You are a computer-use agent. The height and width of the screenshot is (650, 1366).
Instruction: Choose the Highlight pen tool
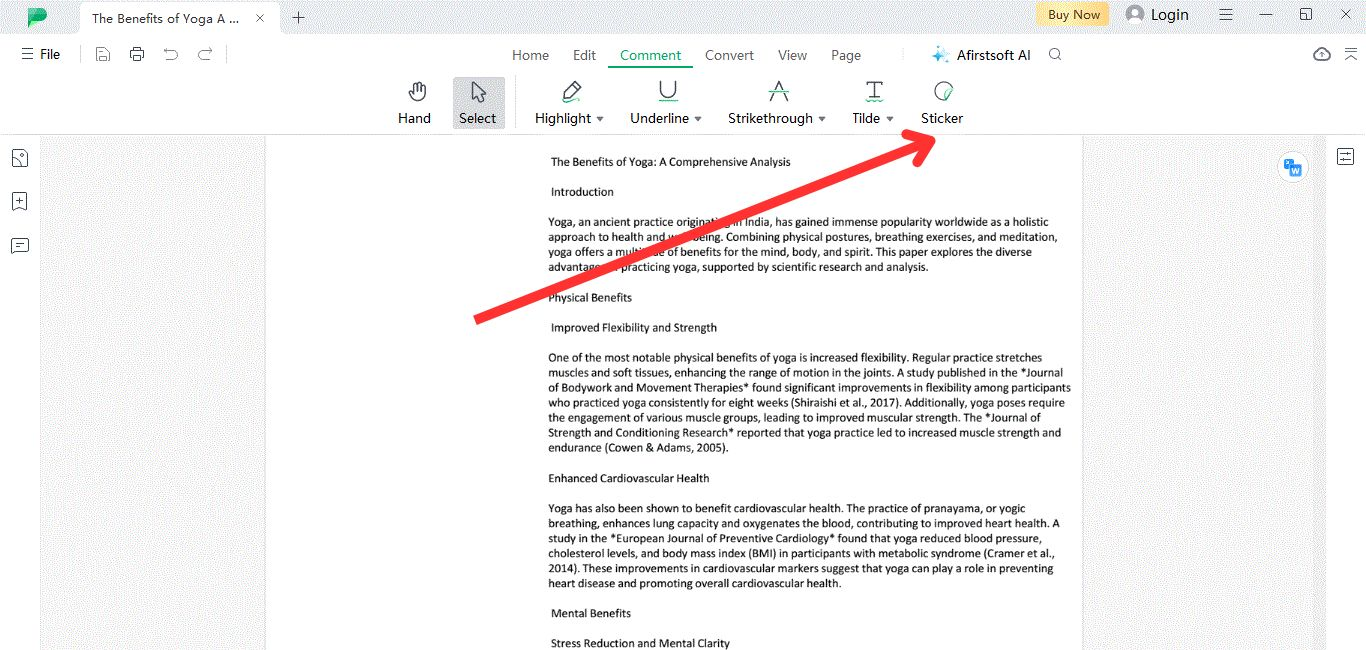564,104
